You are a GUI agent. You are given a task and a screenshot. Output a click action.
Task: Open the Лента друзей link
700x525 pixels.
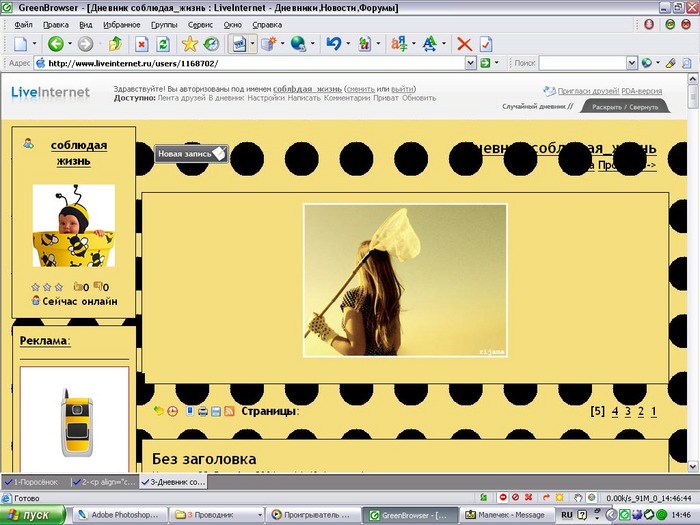pyautogui.click(x=181, y=98)
